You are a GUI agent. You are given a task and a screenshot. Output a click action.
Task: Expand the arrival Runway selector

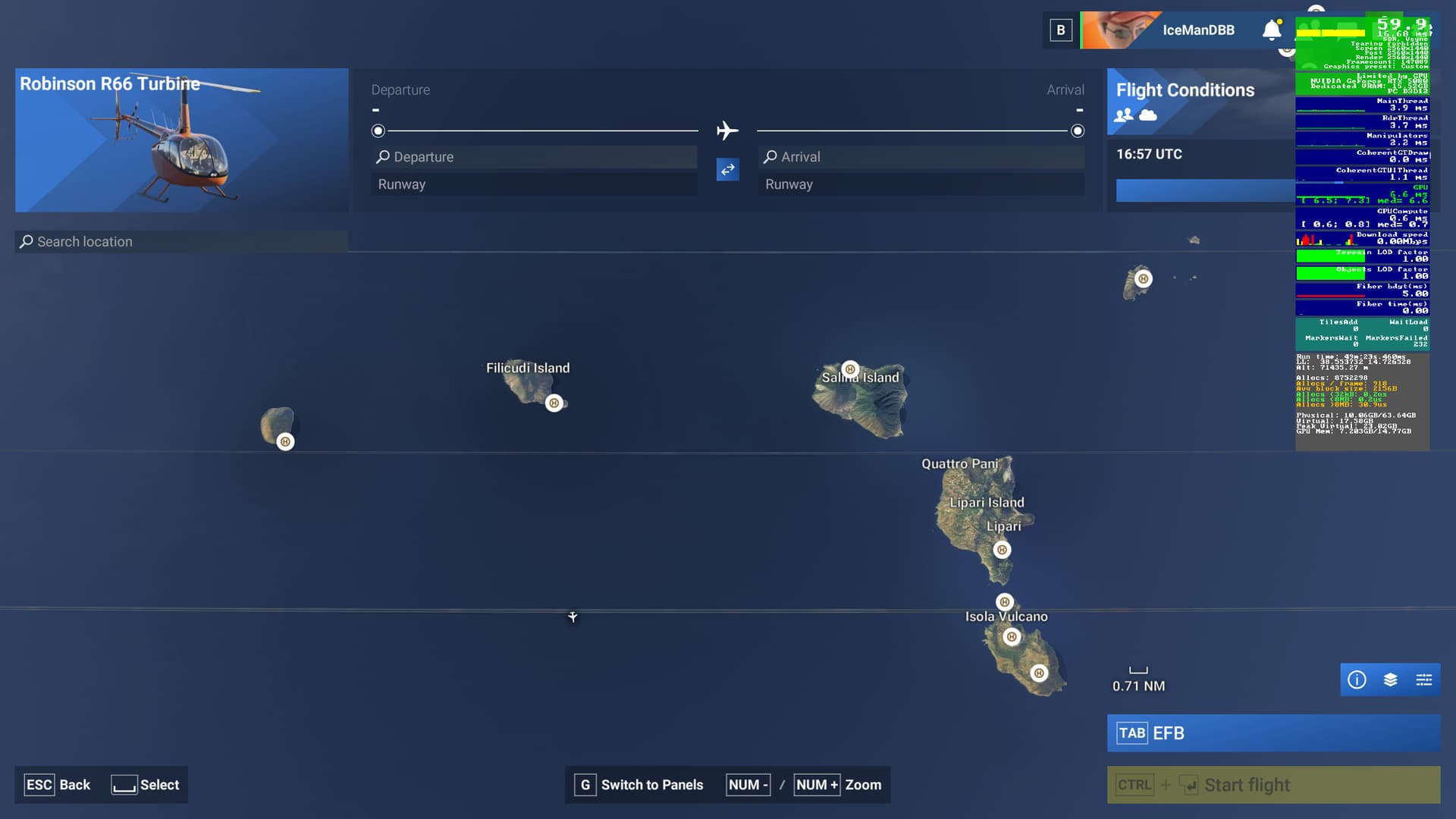coord(921,184)
